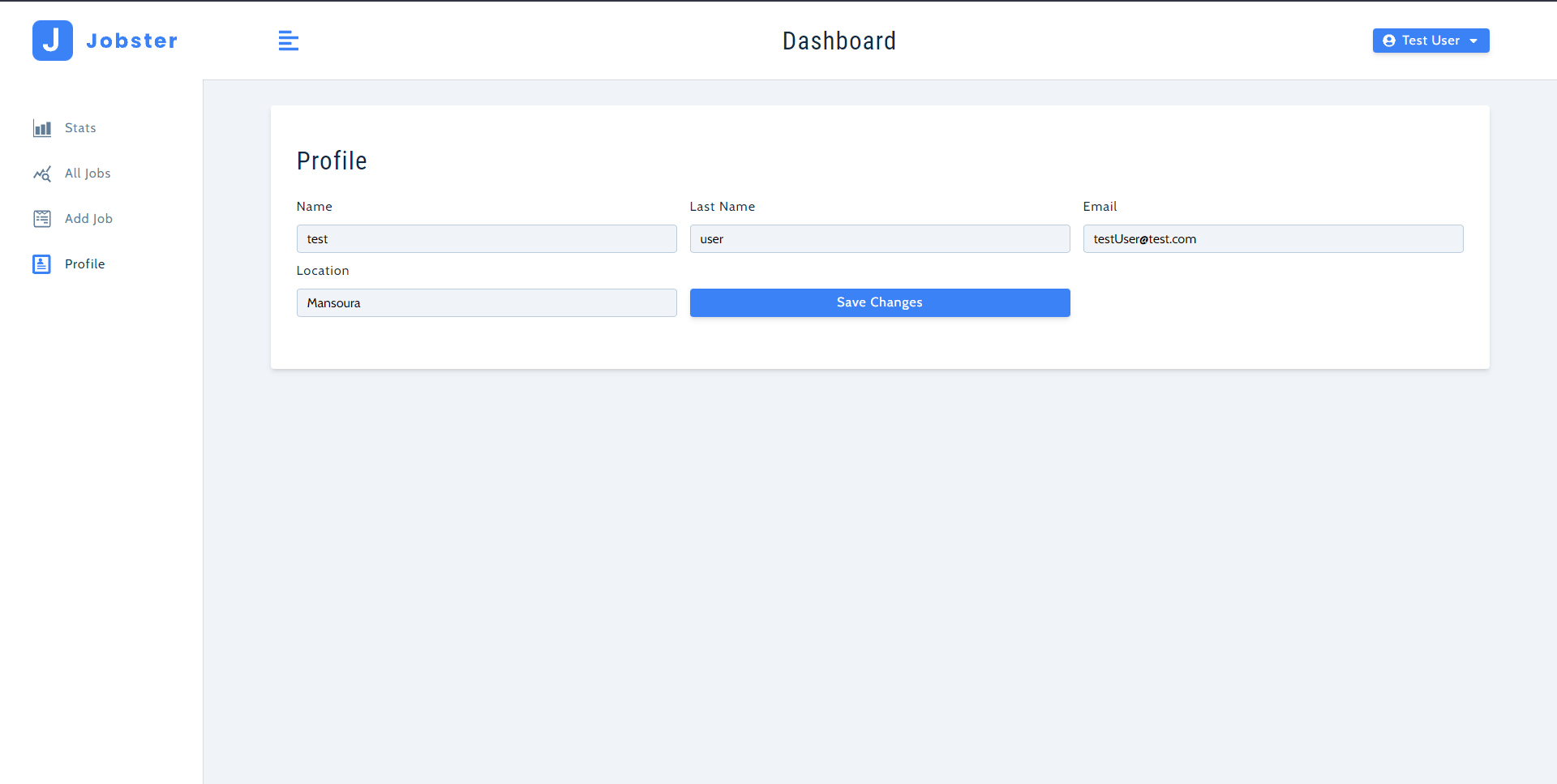1557x784 pixels.
Task: Select the Profile text link in sidebar
Action: click(85, 264)
